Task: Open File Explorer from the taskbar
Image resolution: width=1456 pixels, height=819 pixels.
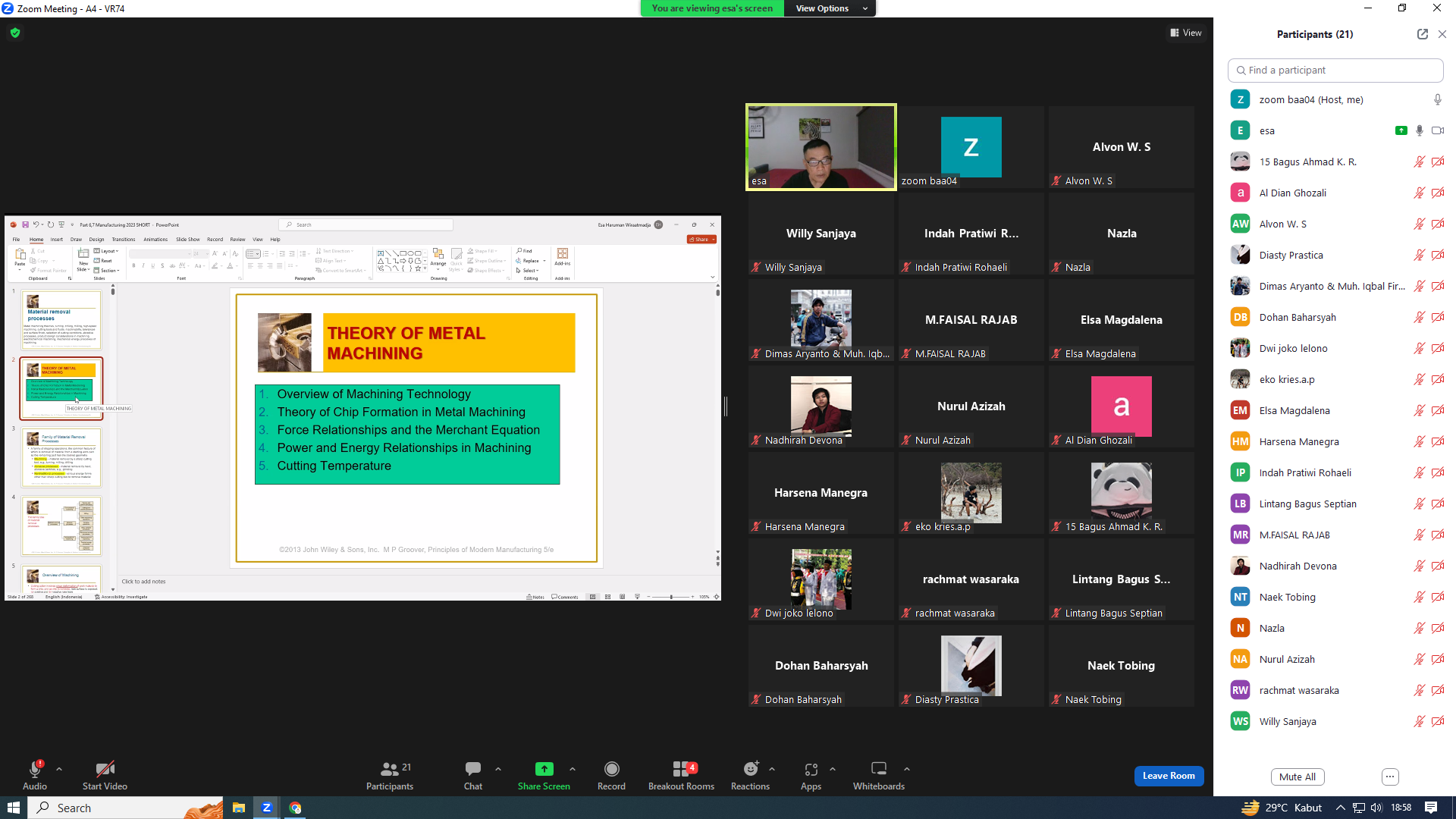Action: [x=238, y=808]
